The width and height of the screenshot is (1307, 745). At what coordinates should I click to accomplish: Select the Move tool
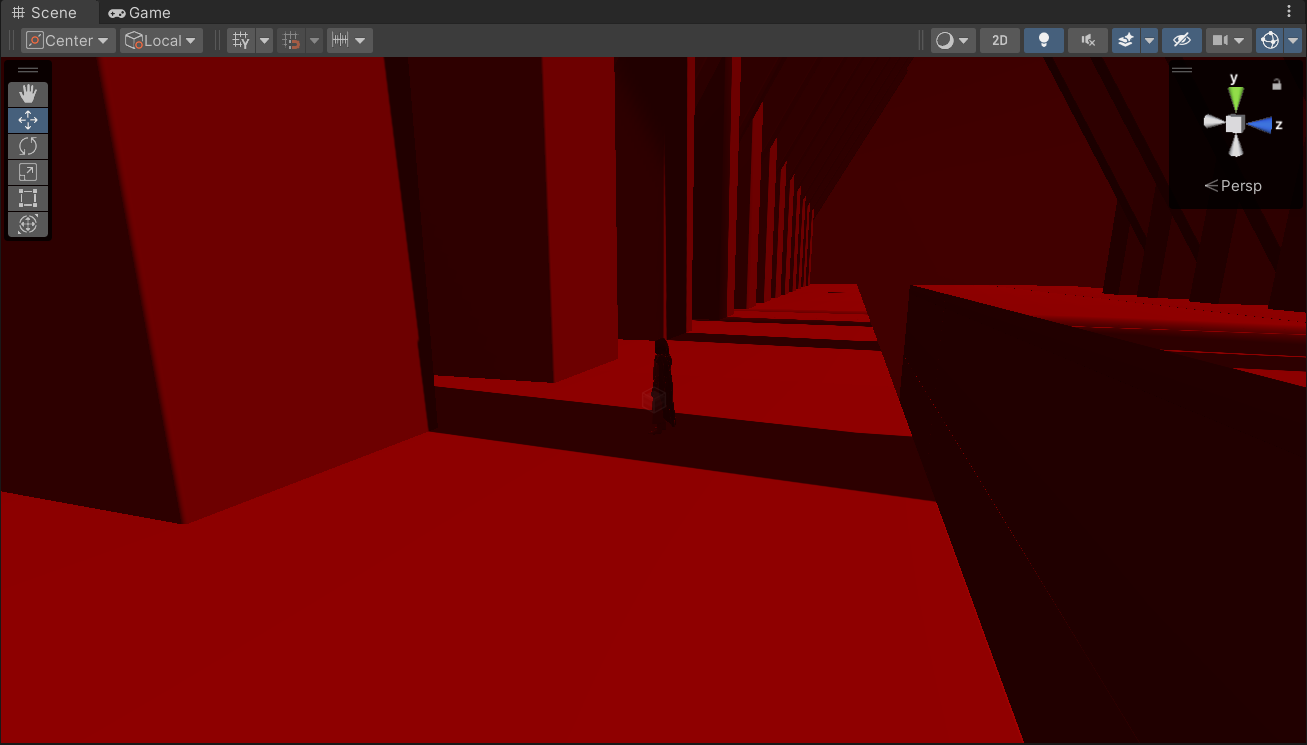[x=27, y=120]
